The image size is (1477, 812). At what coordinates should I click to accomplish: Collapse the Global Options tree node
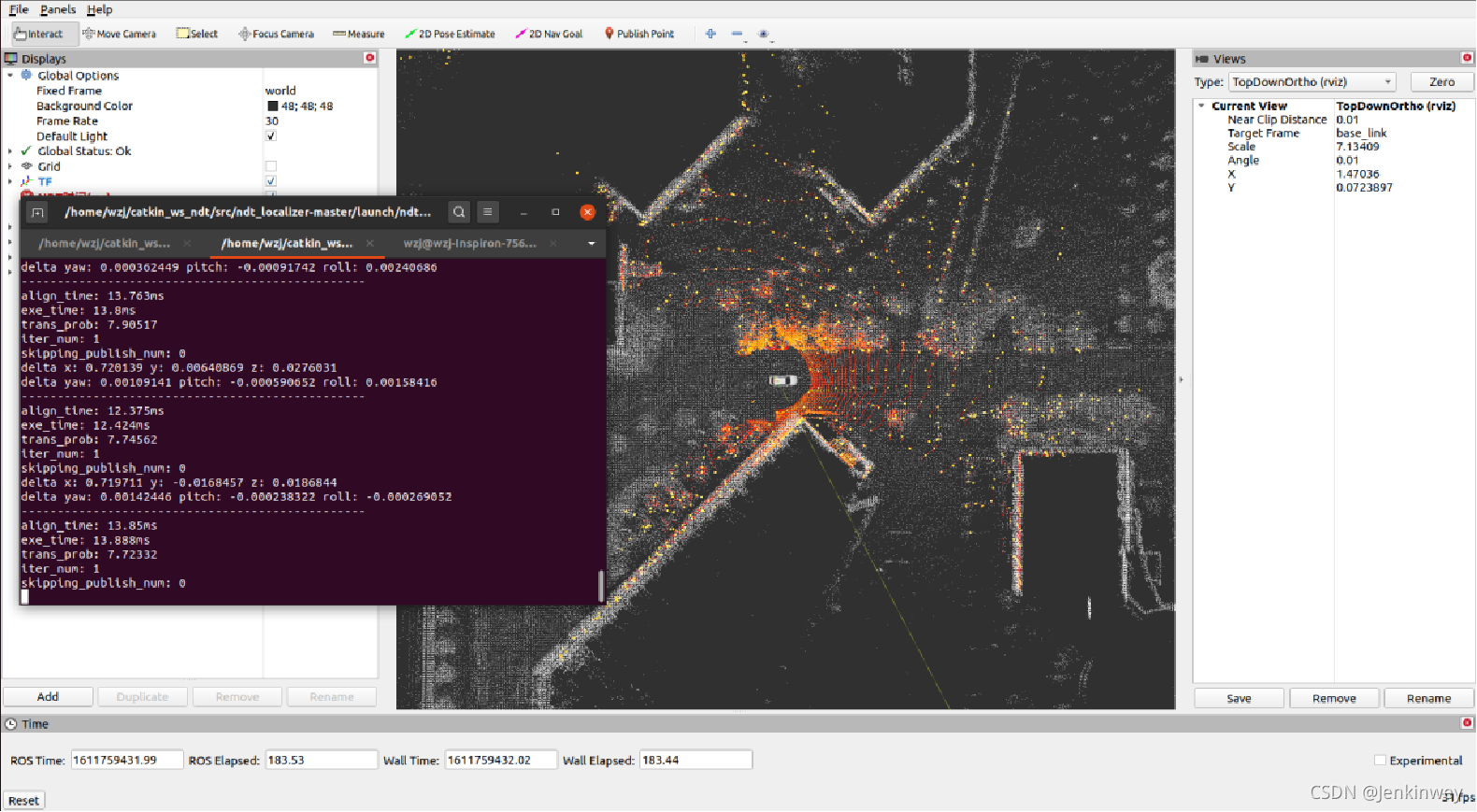tap(10, 76)
